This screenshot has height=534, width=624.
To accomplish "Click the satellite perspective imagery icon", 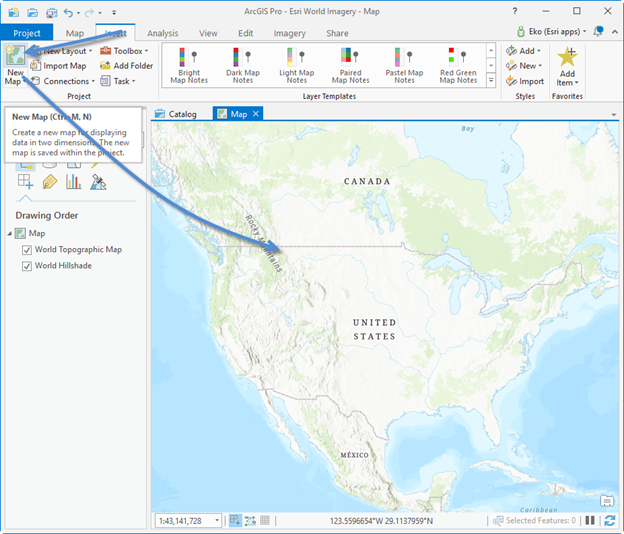I will 98,182.
